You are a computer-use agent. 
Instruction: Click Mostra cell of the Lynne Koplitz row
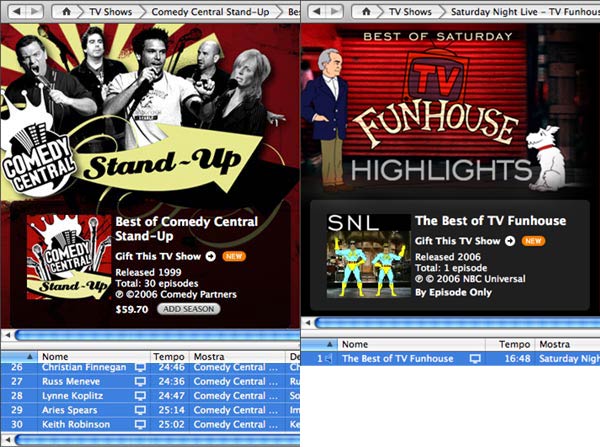(x=236, y=396)
